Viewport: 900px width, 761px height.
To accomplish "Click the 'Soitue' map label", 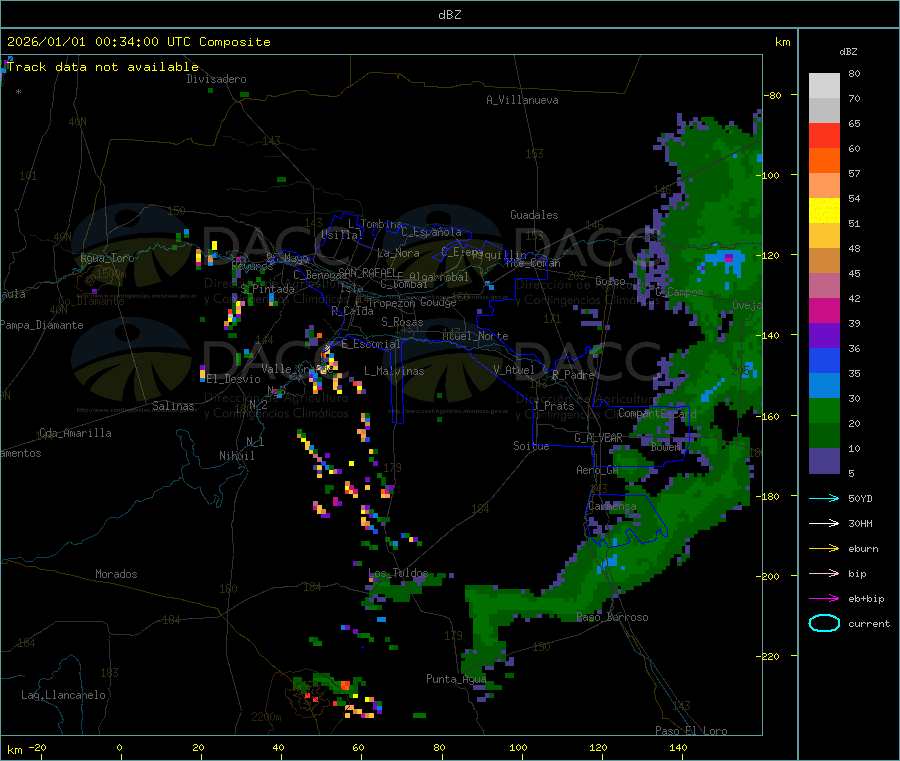I will pos(531,446).
